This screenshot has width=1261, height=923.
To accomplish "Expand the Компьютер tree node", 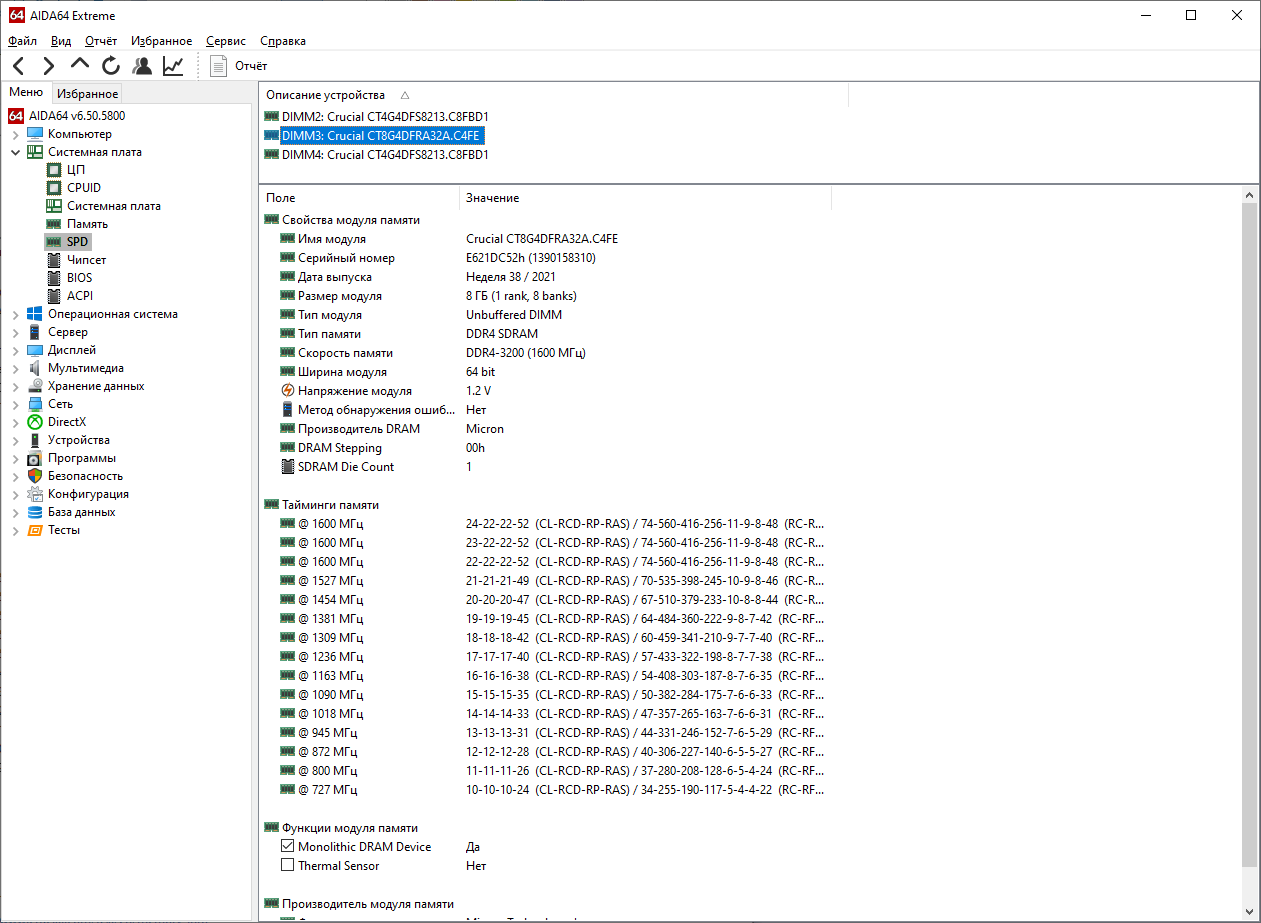I will point(15,134).
